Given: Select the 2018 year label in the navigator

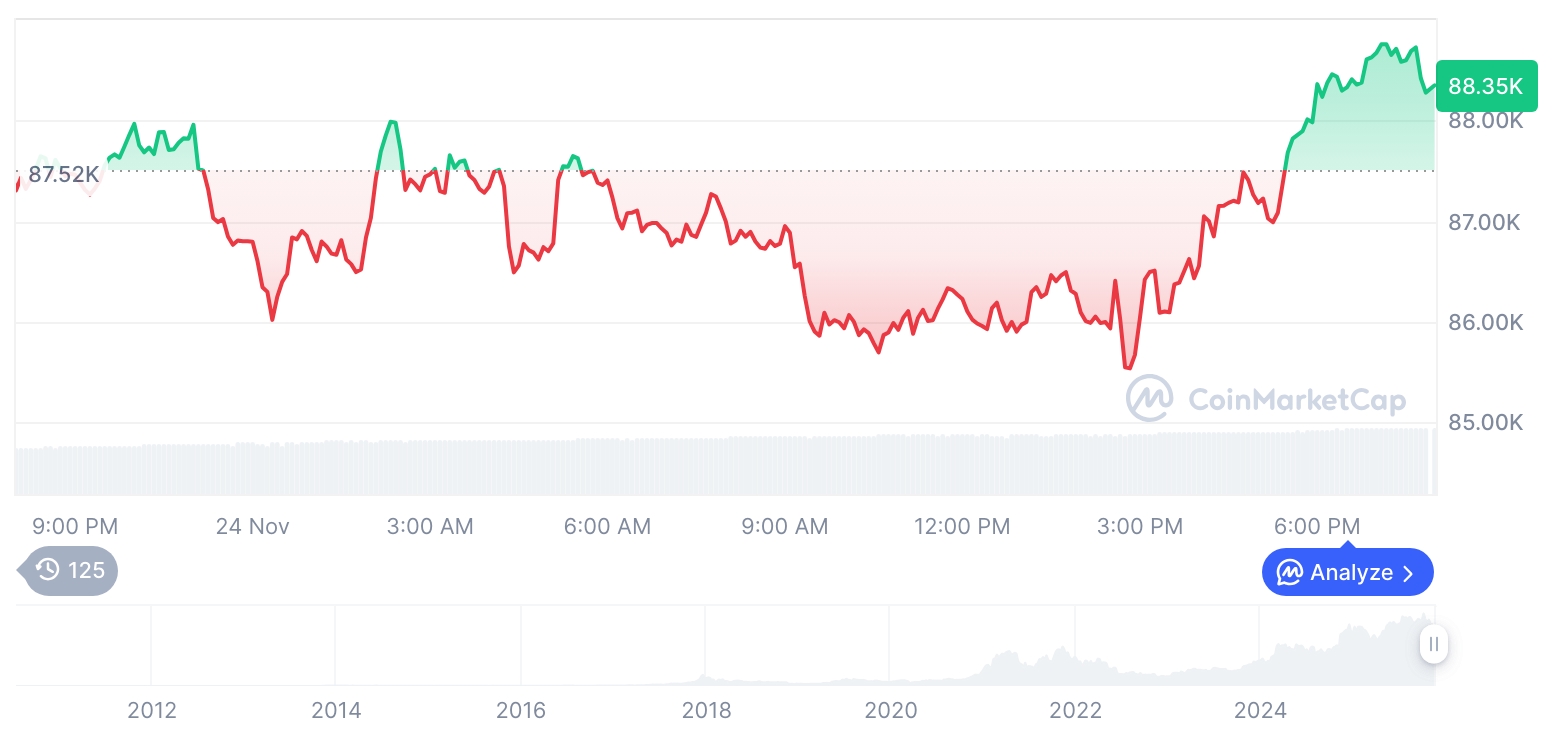Looking at the screenshot, I should pos(706,711).
